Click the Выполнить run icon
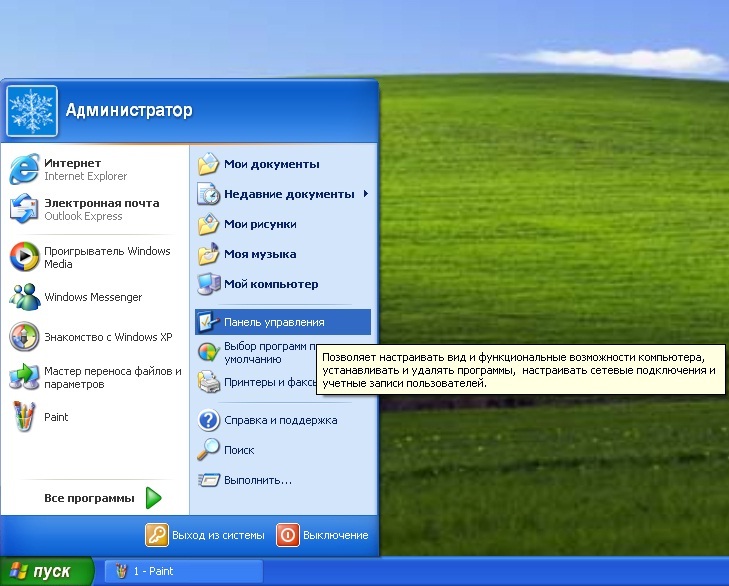The width and height of the screenshot is (729, 586). click(x=208, y=479)
